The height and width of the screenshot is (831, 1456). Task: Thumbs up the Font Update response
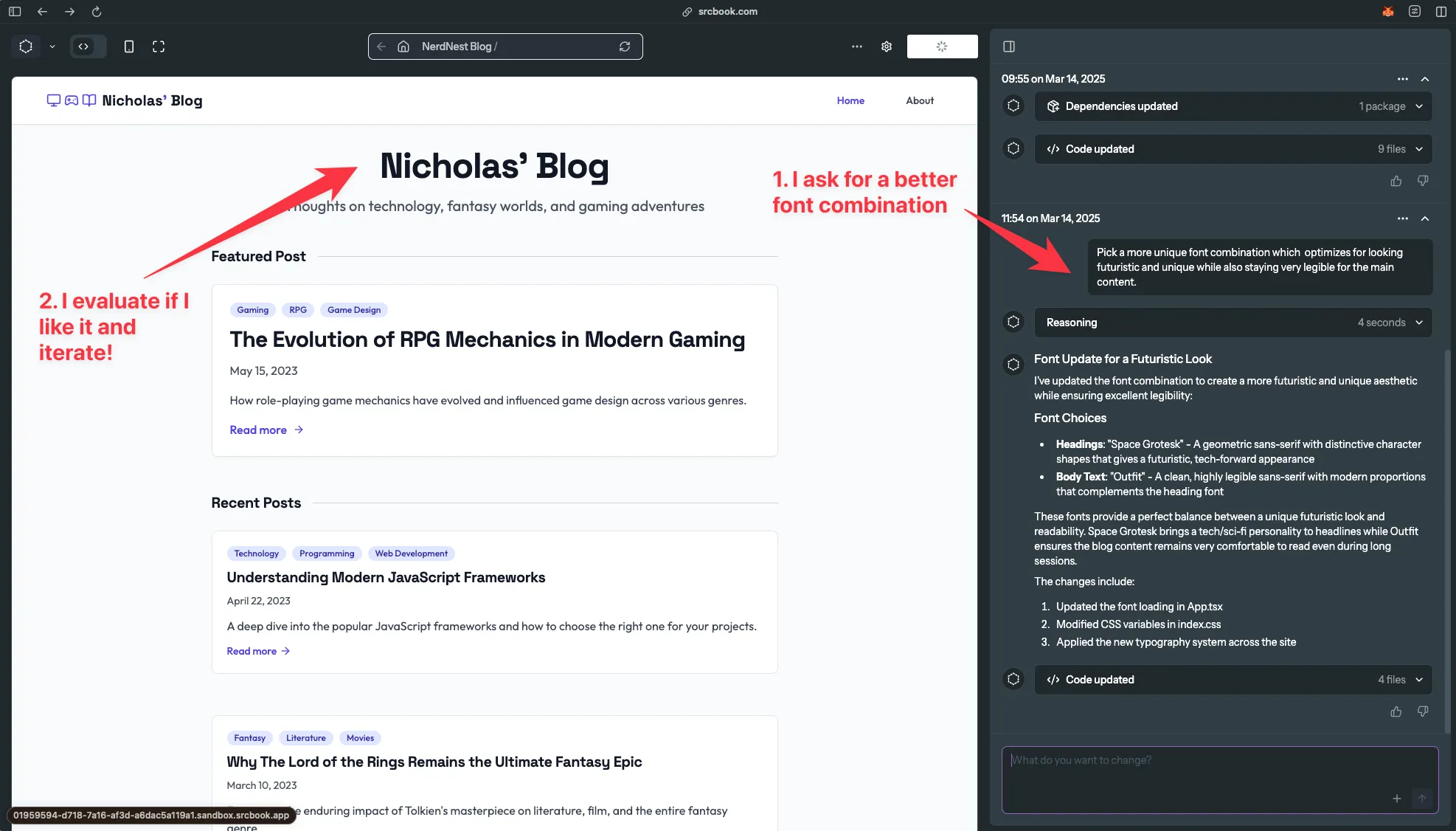(1396, 711)
